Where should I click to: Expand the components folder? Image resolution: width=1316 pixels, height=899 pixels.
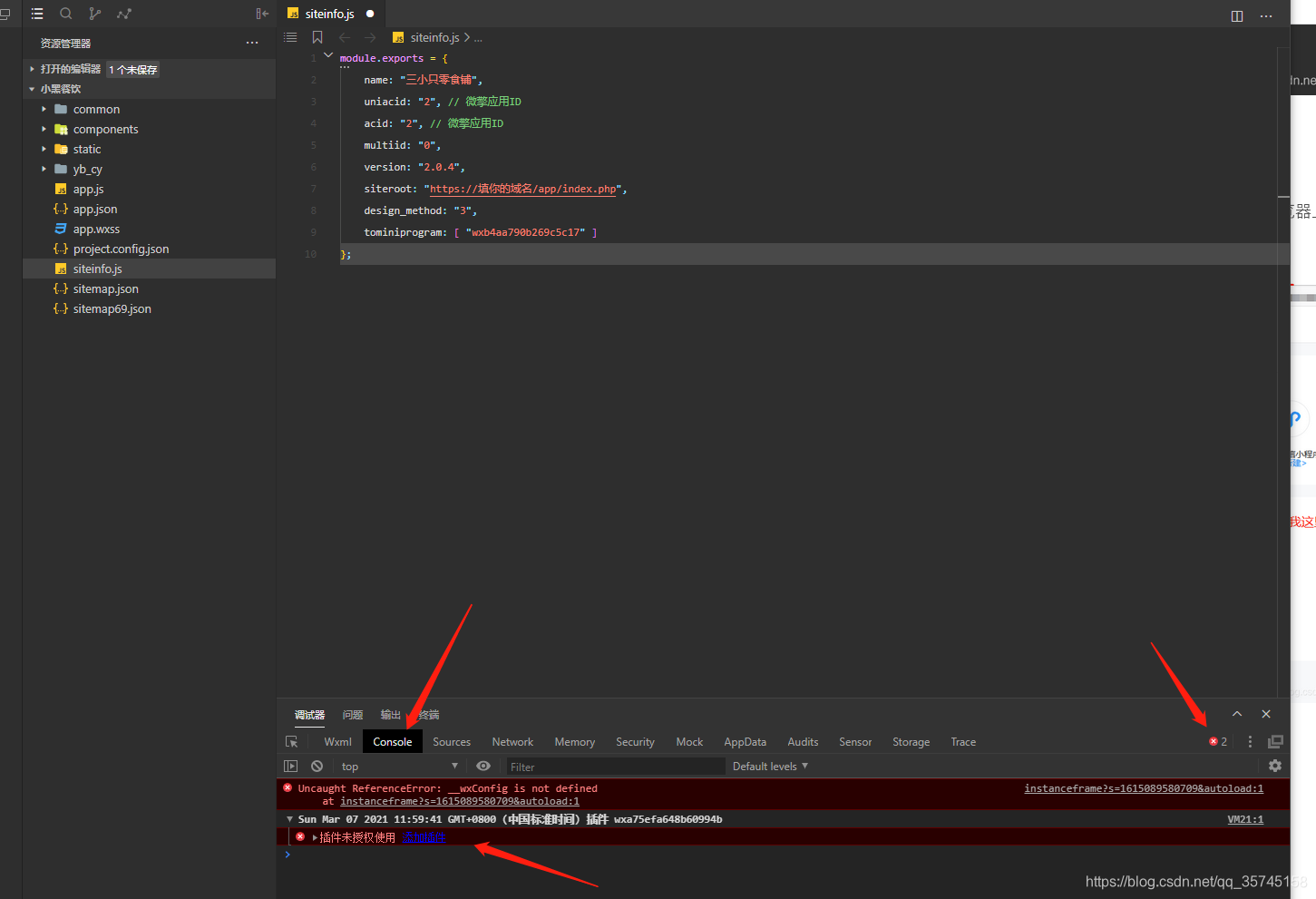click(44, 129)
